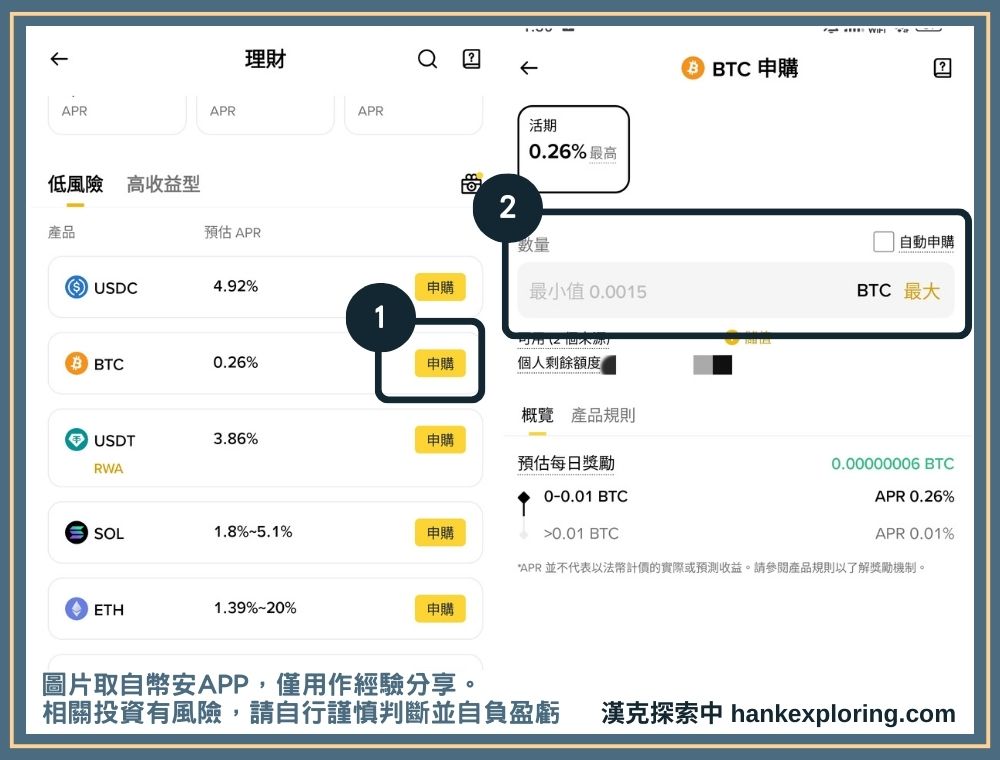Open the help icon on BTC 申購 page
Viewport: 1000px width, 760px height.
(x=941, y=68)
